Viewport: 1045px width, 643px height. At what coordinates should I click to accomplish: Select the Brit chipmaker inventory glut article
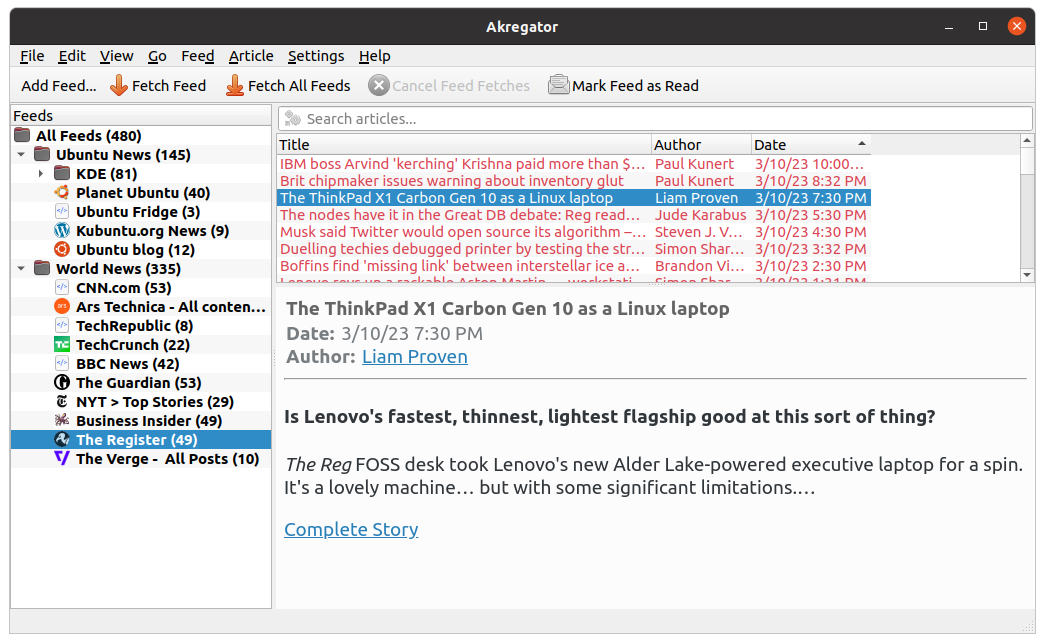tap(574, 181)
